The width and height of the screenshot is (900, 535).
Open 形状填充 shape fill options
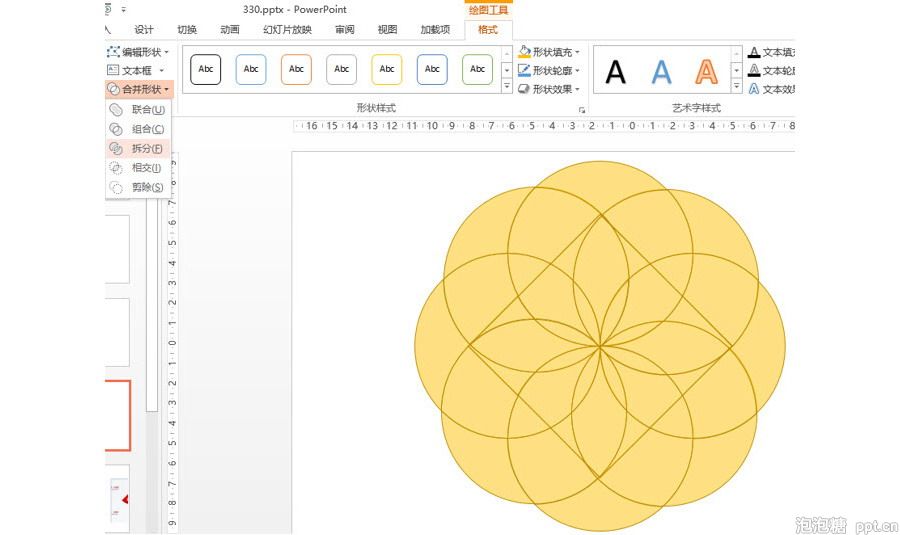[x=549, y=52]
